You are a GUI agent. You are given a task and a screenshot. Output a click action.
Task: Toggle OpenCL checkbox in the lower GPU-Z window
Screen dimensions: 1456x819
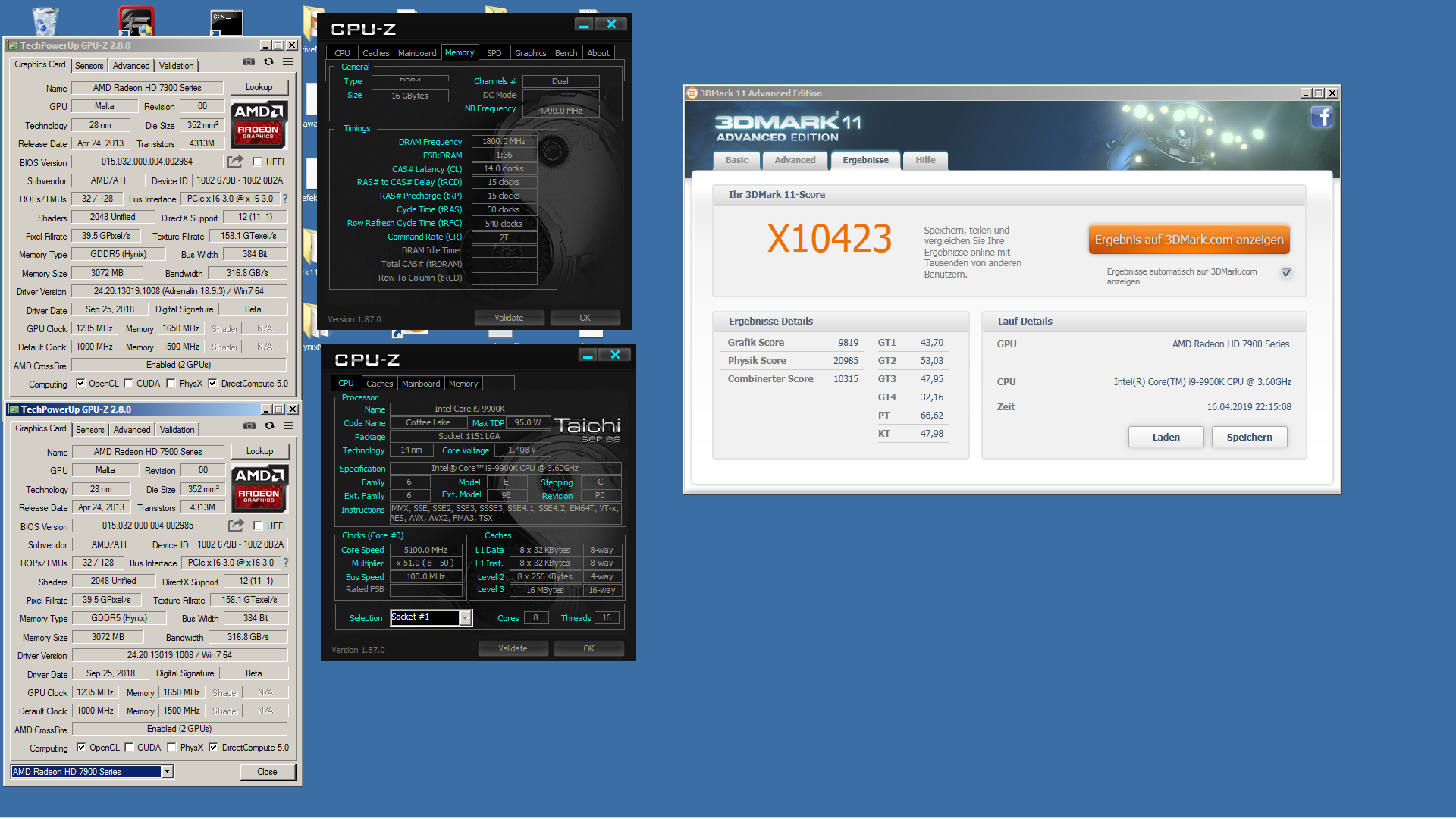point(81,748)
